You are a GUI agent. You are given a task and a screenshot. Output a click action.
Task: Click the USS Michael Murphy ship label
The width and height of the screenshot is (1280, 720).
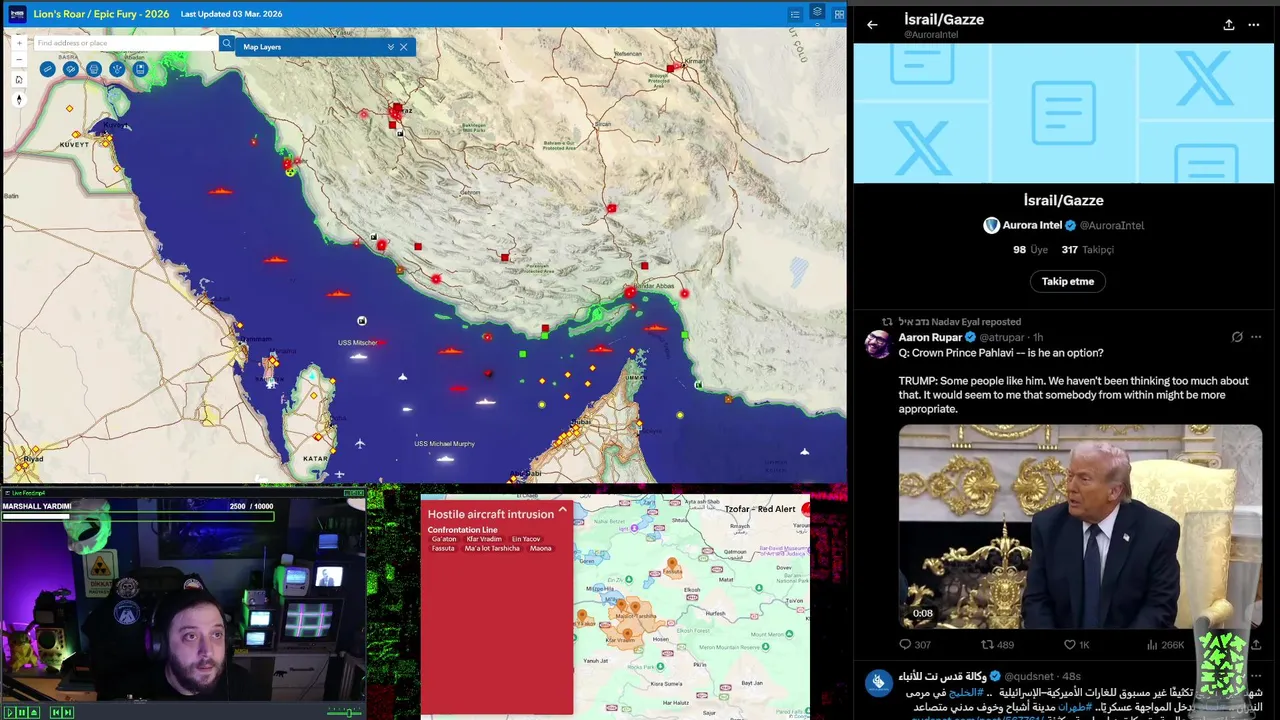point(444,444)
